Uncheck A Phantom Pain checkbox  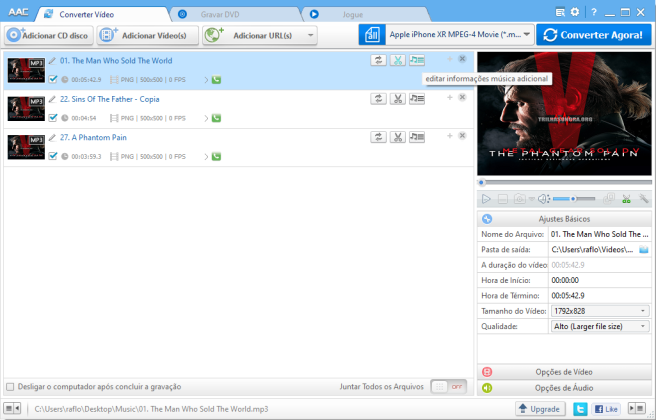pyautogui.click(x=53, y=156)
